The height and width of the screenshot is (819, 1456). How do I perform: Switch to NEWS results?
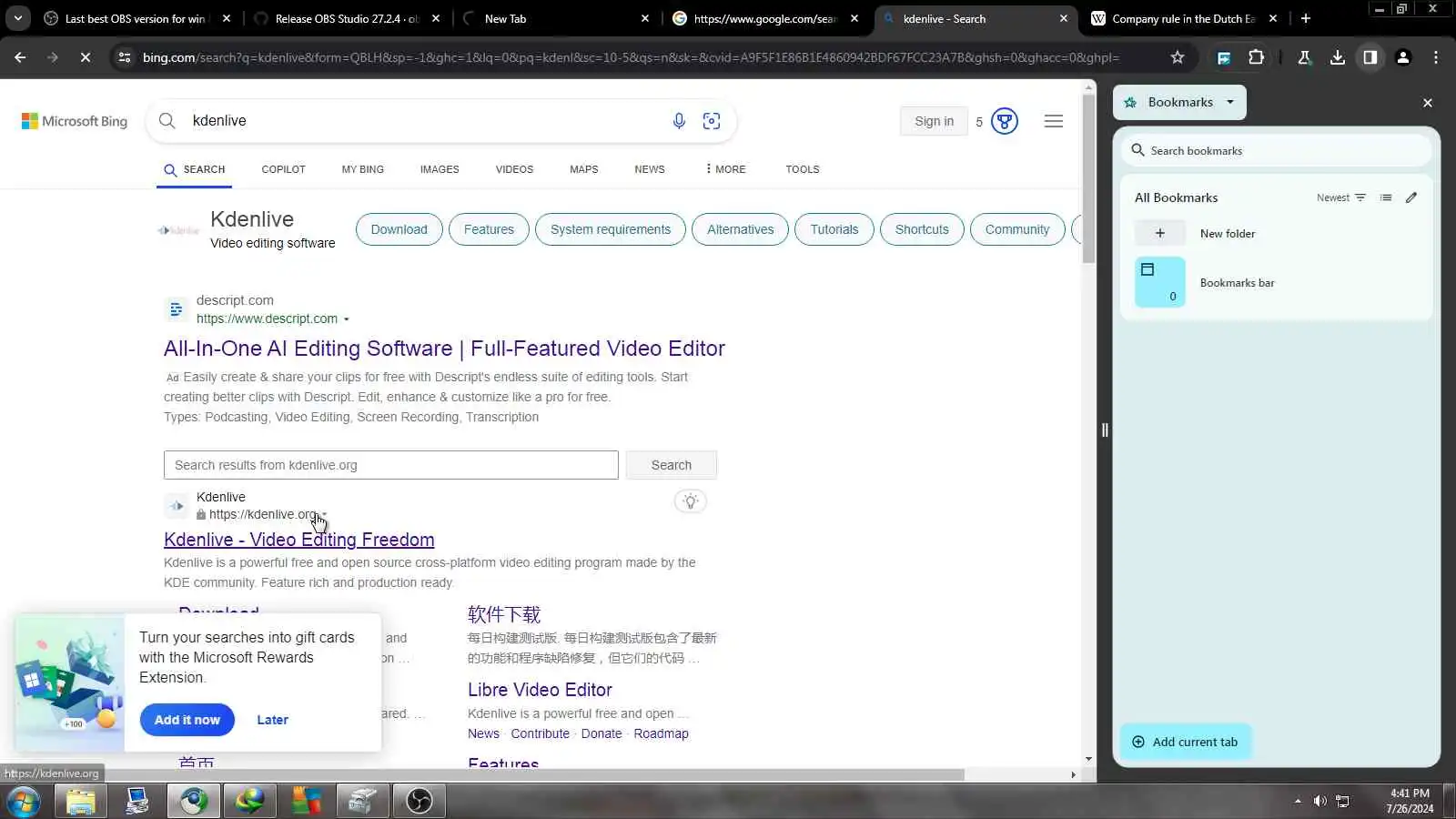[x=650, y=169]
